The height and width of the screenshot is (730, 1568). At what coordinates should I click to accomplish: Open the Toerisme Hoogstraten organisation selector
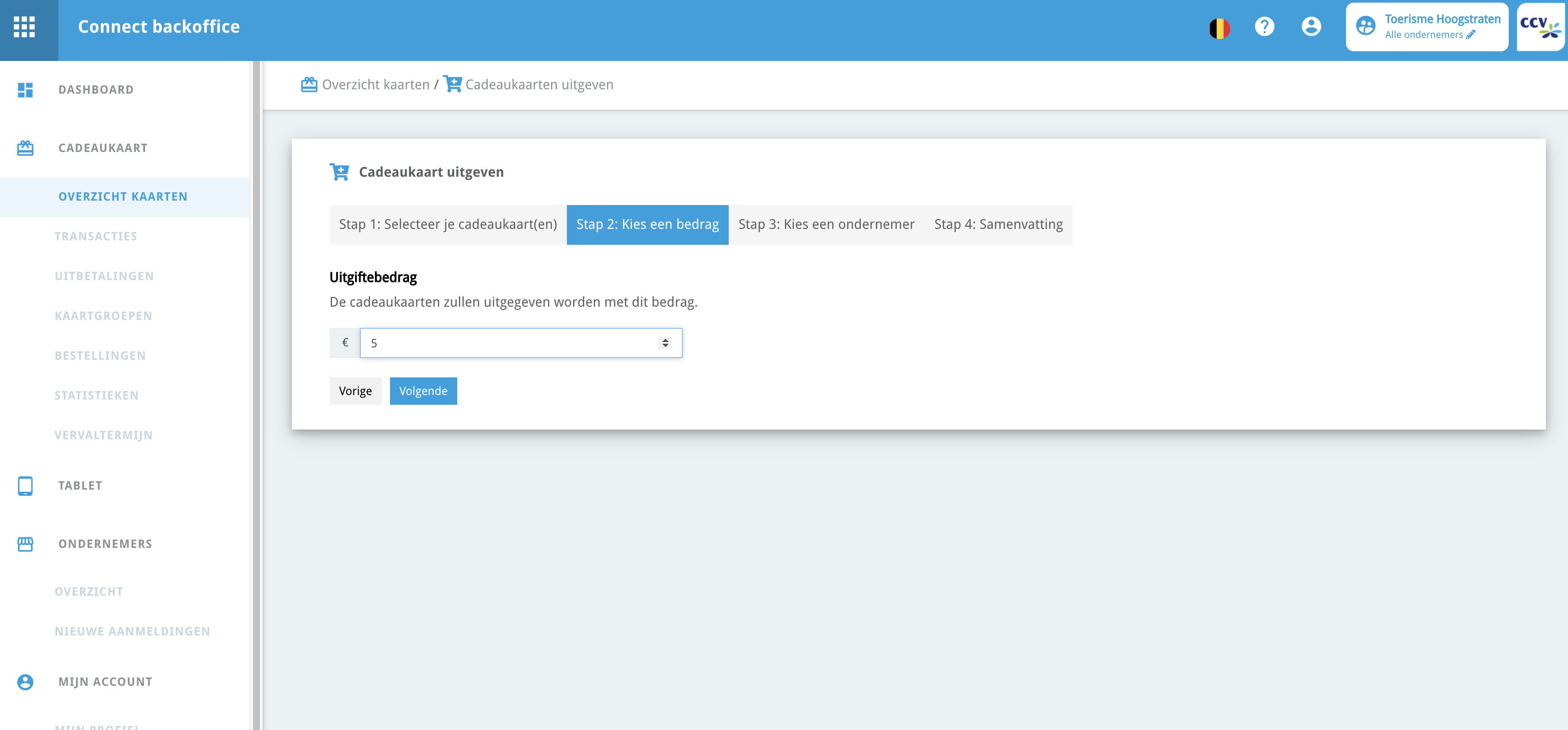tap(1426, 27)
